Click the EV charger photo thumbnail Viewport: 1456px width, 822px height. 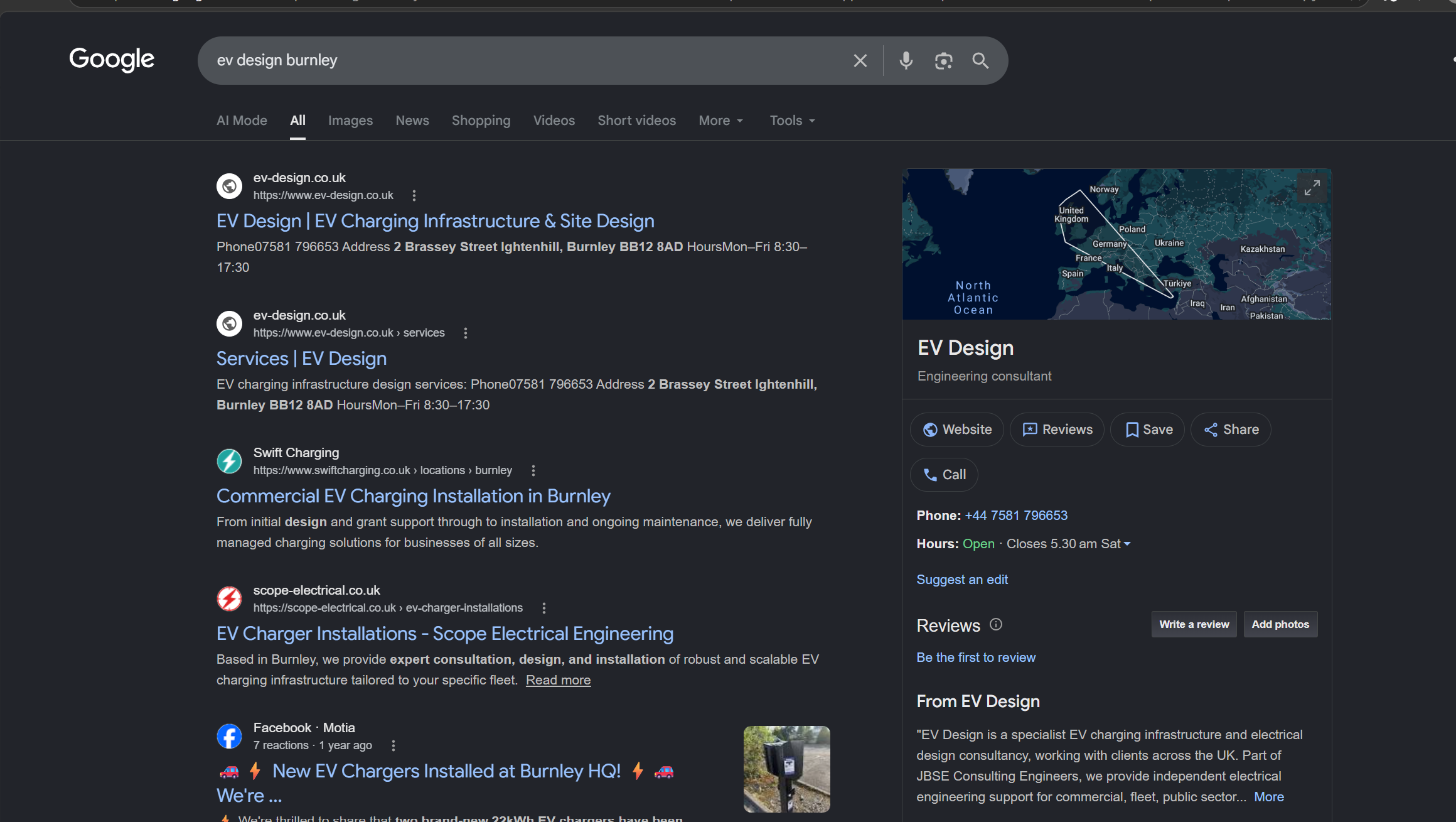pyautogui.click(x=787, y=769)
